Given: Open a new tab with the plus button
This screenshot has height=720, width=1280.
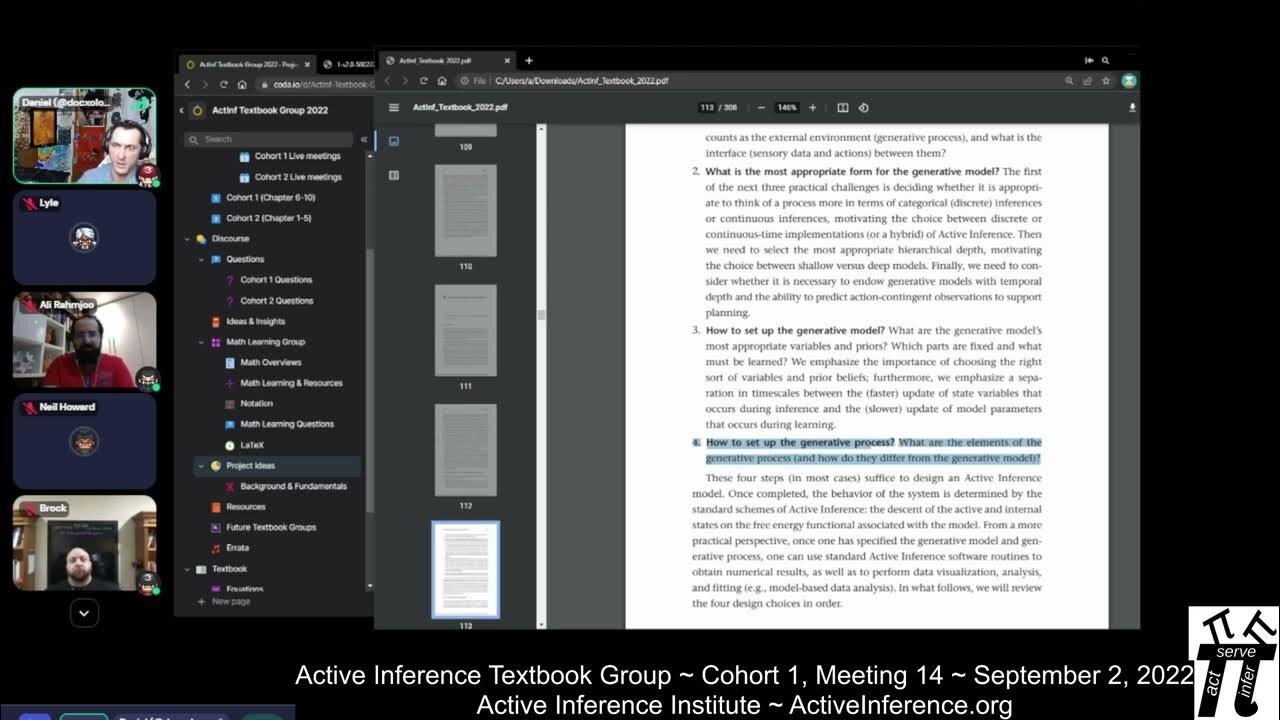Looking at the screenshot, I should [529, 60].
